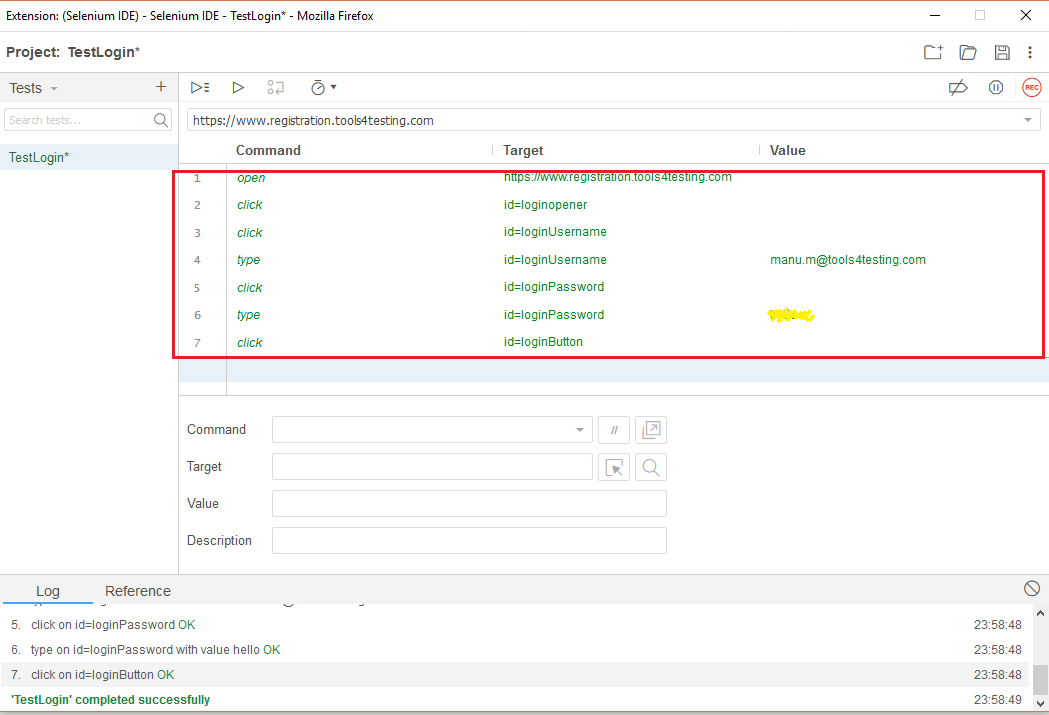The height and width of the screenshot is (715, 1049).
Task: Save project floppy disk icon
Action: click(1002, 52)
